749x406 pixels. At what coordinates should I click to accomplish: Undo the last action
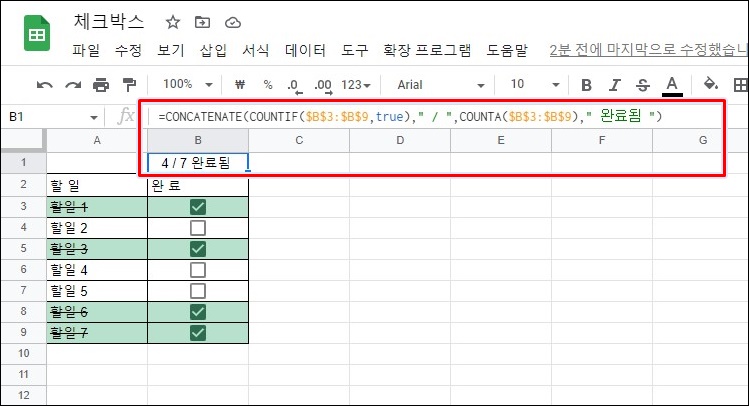[45, 85]
